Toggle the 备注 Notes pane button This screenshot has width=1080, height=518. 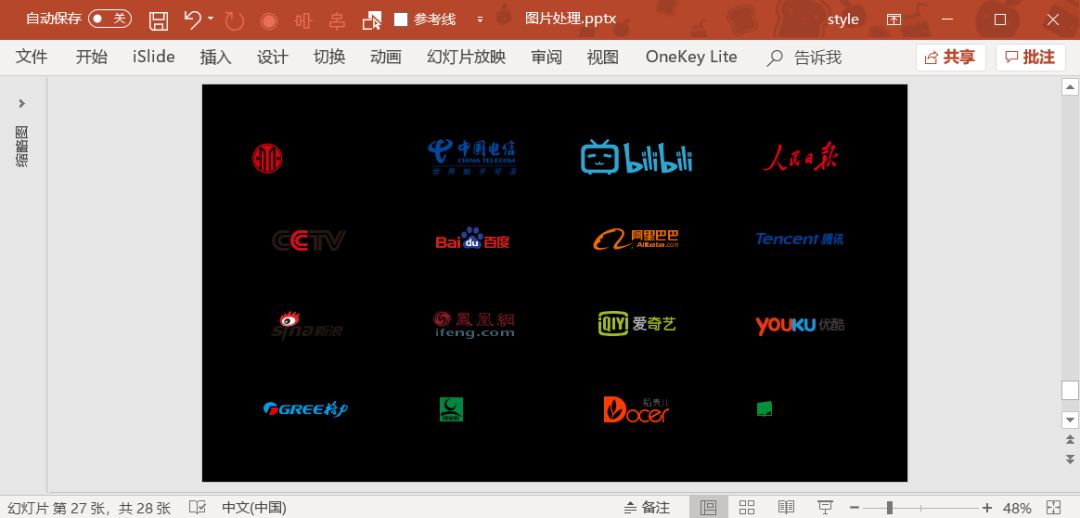point(647,508)
